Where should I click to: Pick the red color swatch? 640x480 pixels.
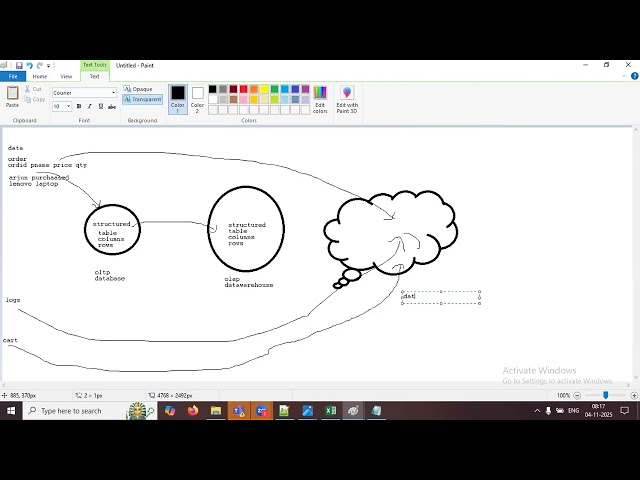coord(244,89)
